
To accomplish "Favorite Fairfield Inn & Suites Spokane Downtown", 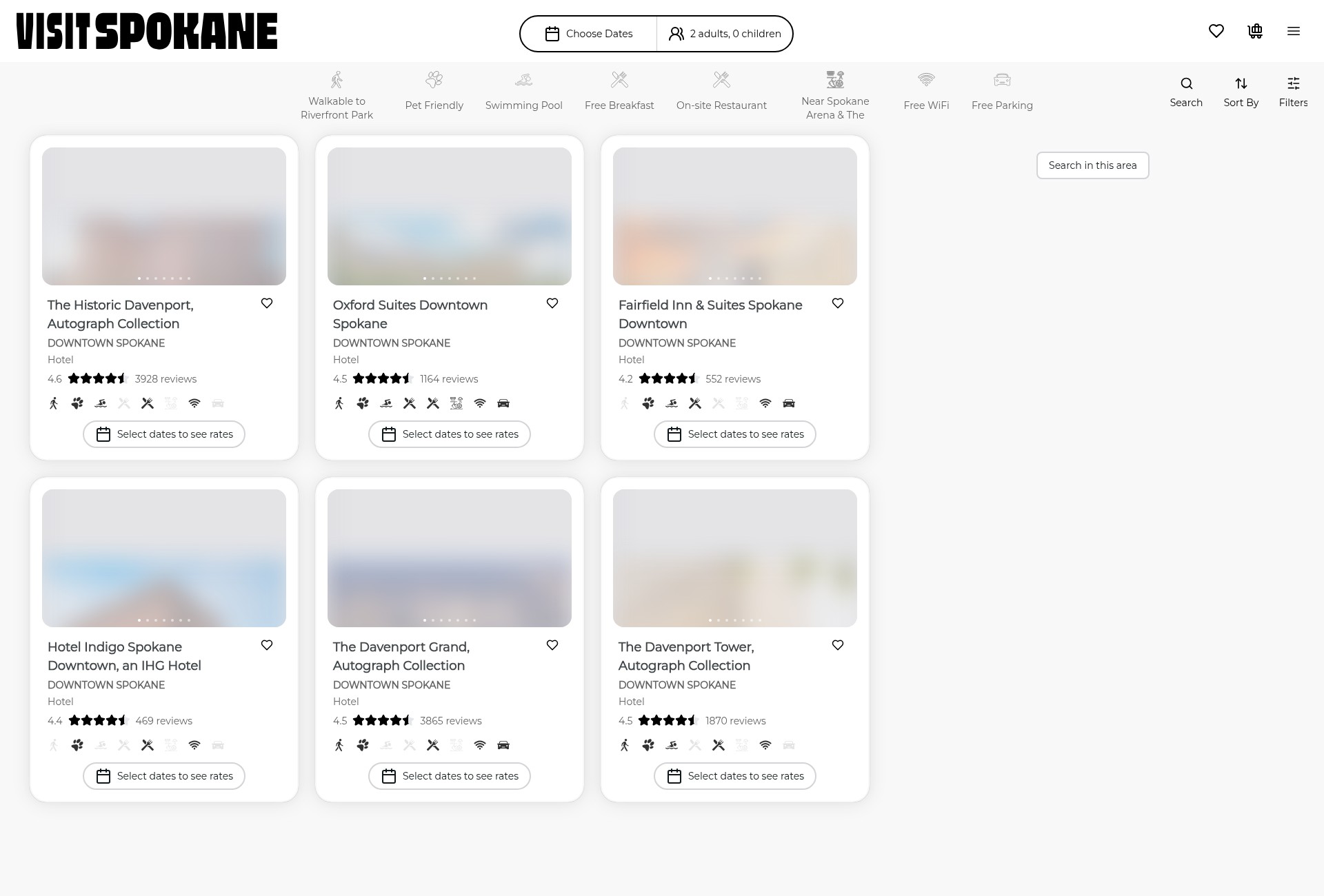I will pos(838,303).
